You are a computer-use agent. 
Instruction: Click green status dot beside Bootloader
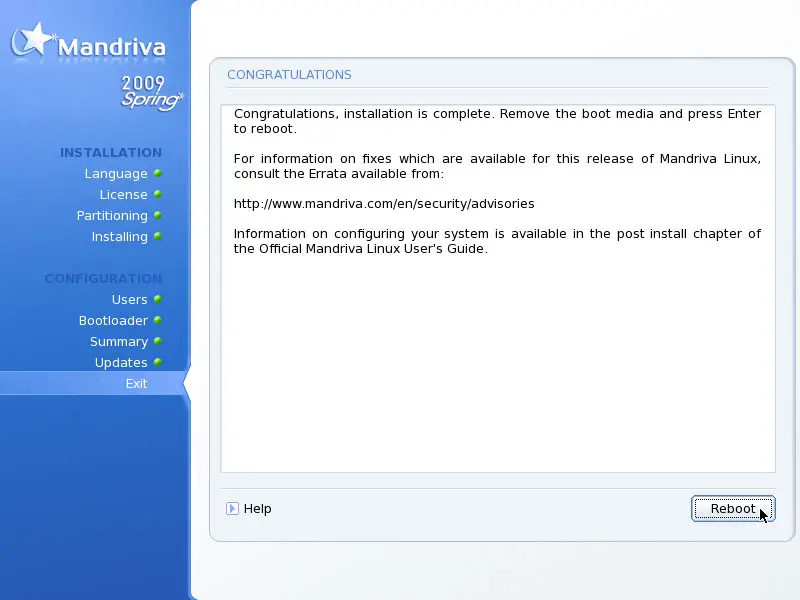point(158,320)
